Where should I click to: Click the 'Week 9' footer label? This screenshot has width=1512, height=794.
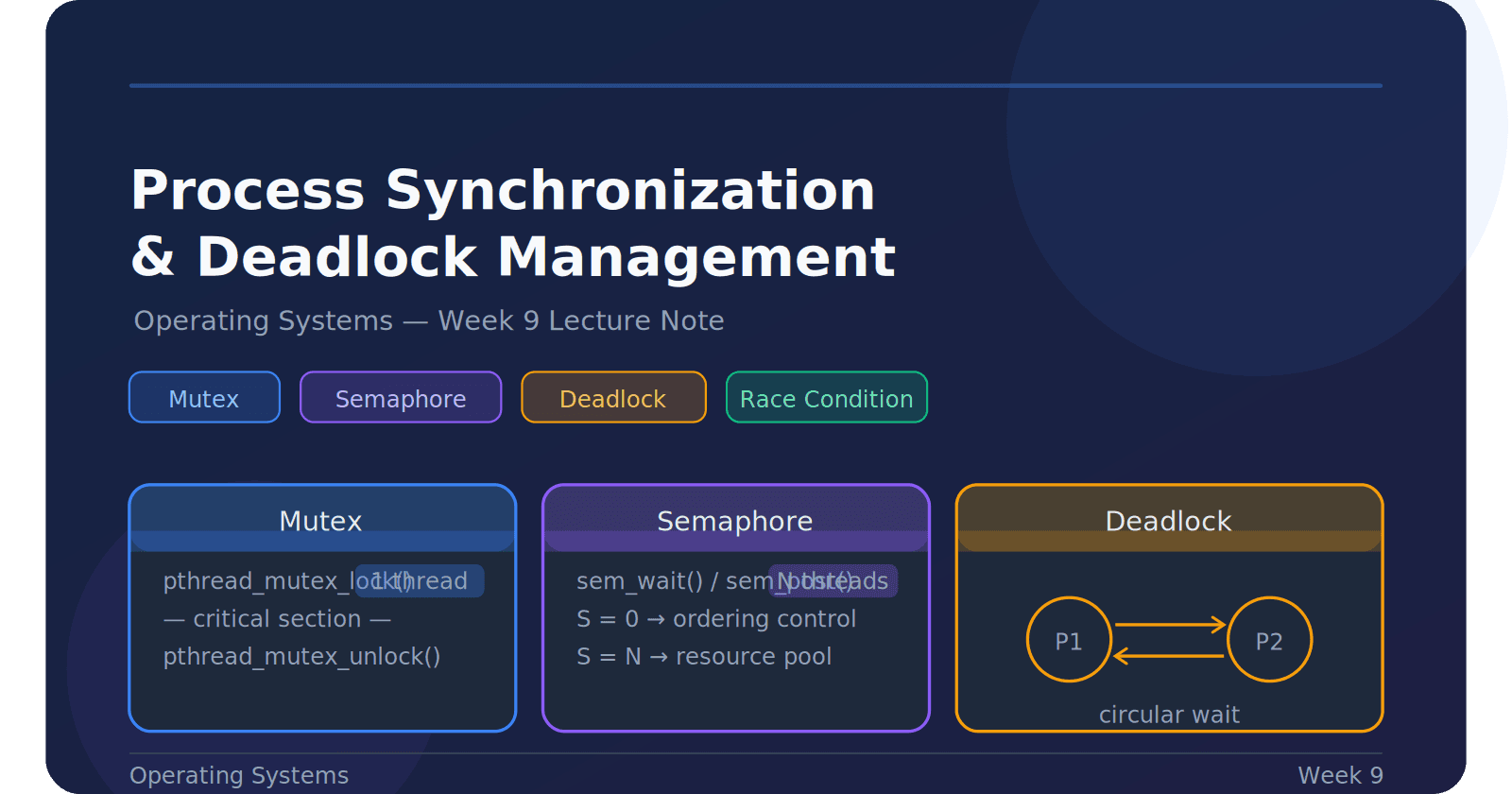[1340, 775]
